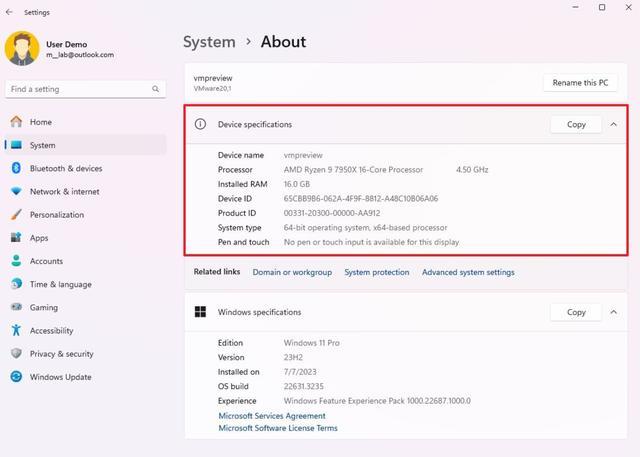Click the Windows Update sync icon

tap(16, 377)
